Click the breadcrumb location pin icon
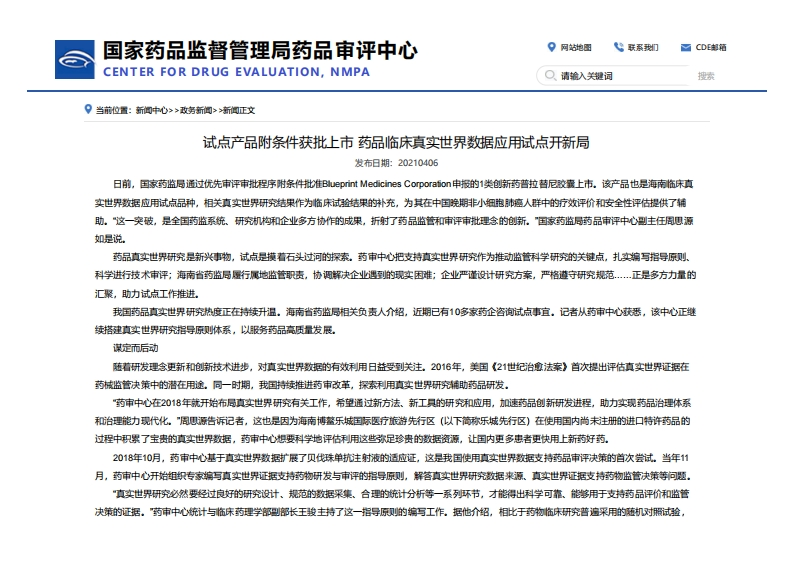Image resolution: width=793 pixels, height=561 pixels. click(x=87, y=109)
